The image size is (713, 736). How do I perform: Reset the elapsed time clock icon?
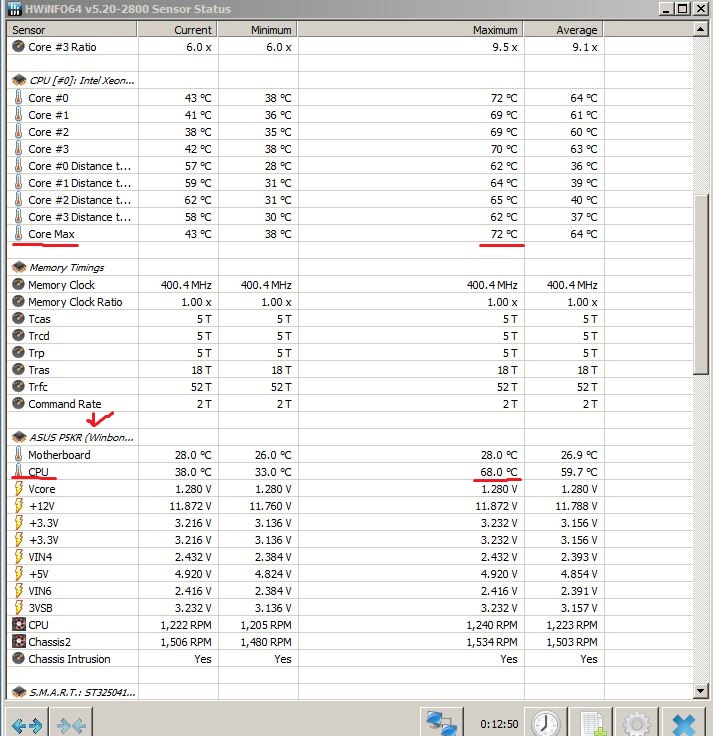click(546, 723)
